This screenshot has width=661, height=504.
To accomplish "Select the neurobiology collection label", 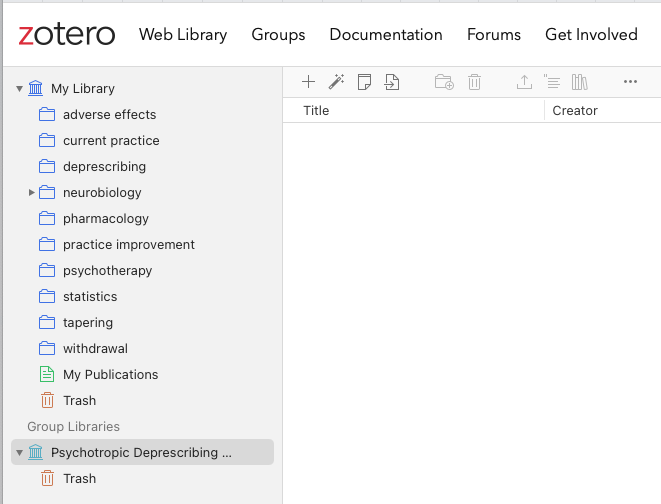I will [102, 193].
